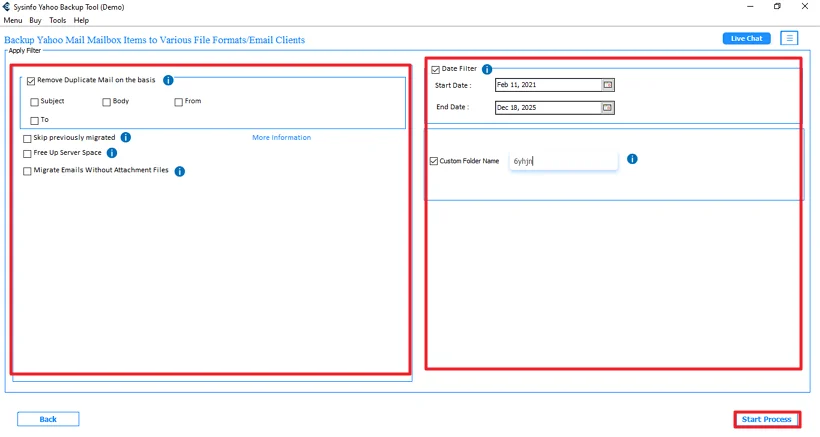Restore down the application window

point(777,7)
